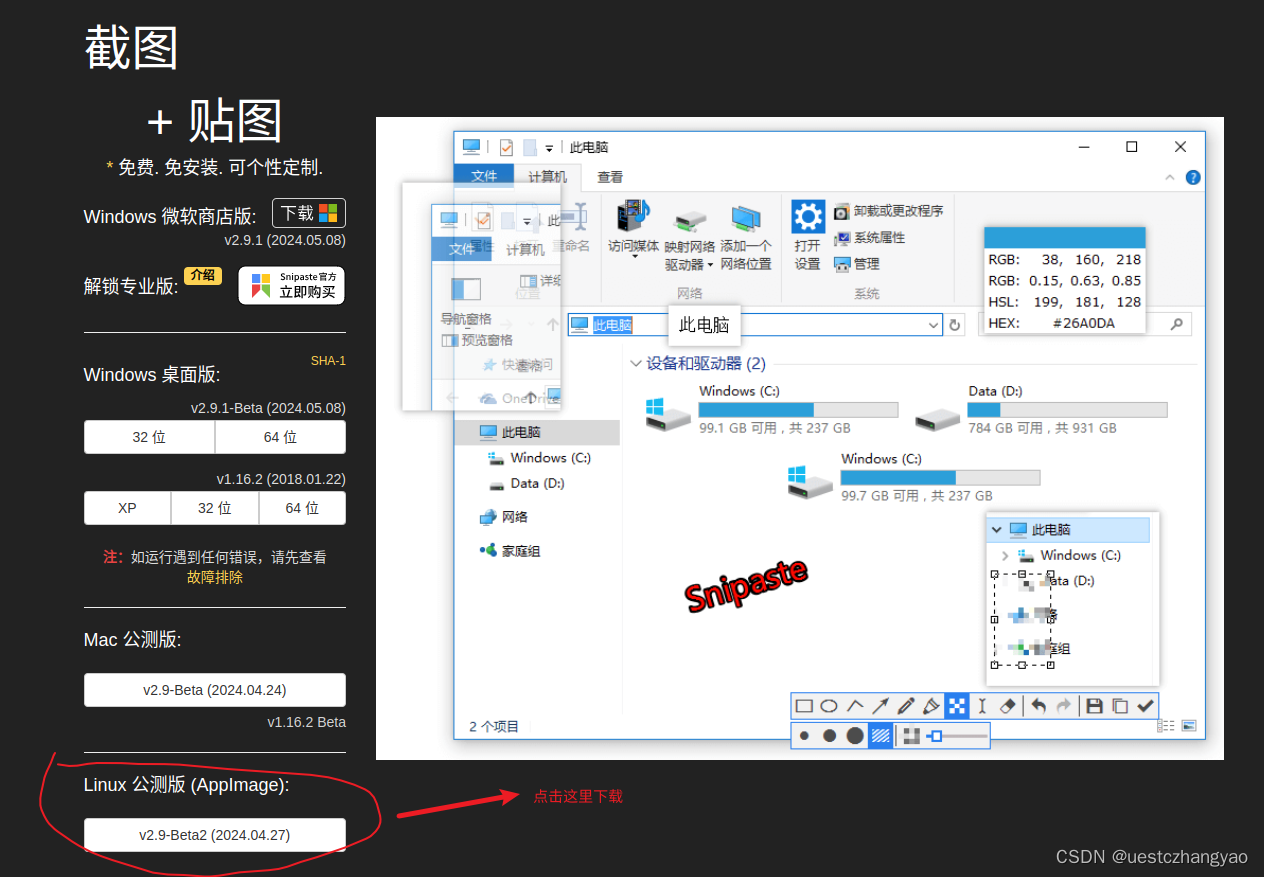The height and width of the screenshot is (877, 1264).
Task: Adjust the mosaic intensity slider handle
Action: tap(935, 736)
